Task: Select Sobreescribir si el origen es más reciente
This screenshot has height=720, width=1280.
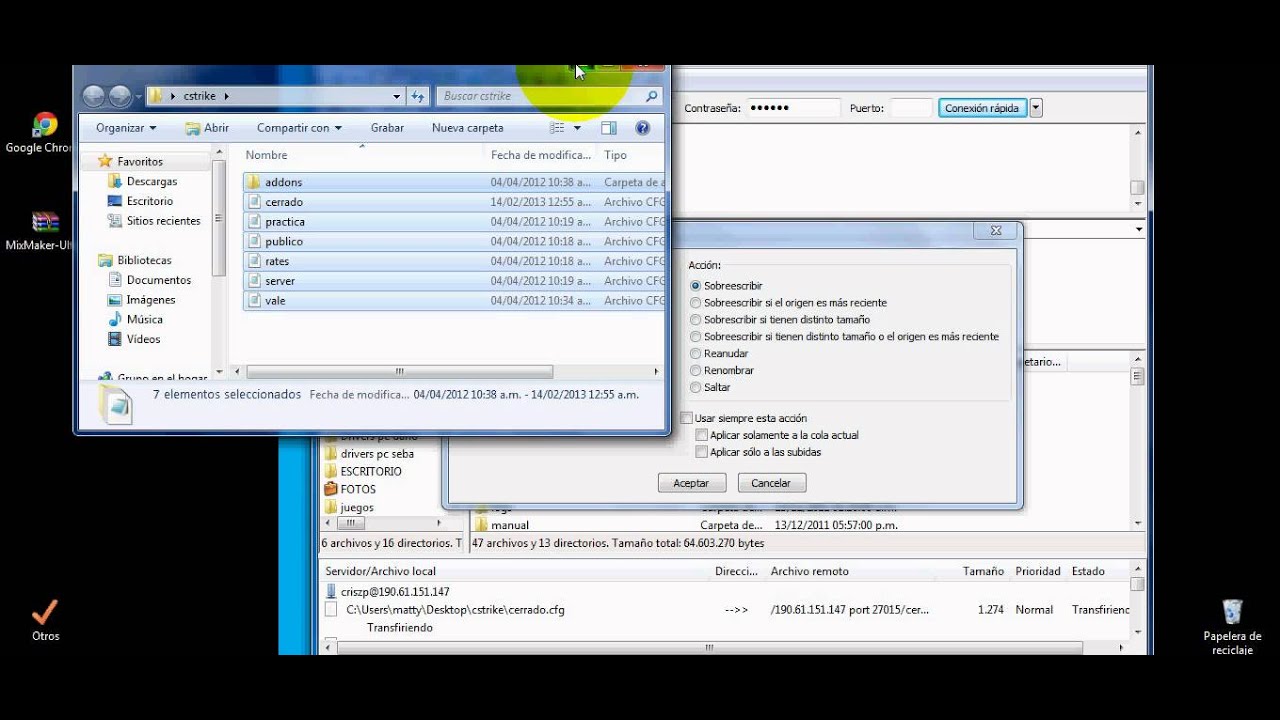Action: click(696, 303)
